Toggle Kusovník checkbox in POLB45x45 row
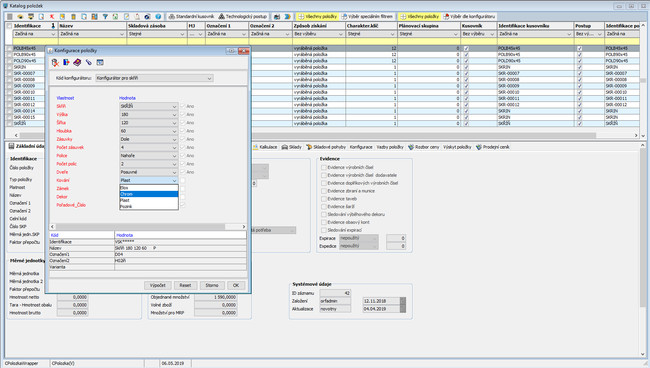 click(x=466, y=48)
